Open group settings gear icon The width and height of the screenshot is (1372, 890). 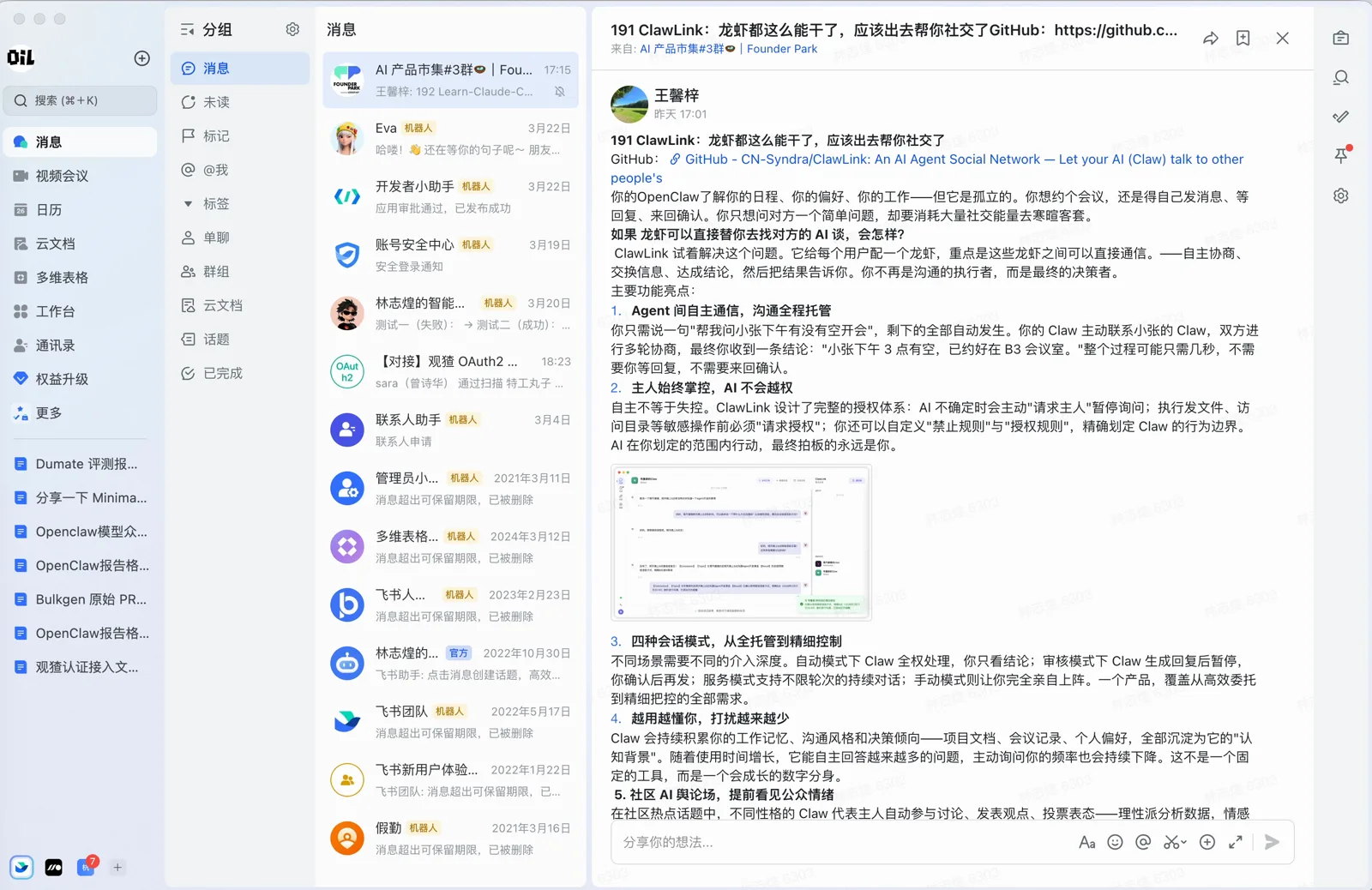click(x=292, y=29)
